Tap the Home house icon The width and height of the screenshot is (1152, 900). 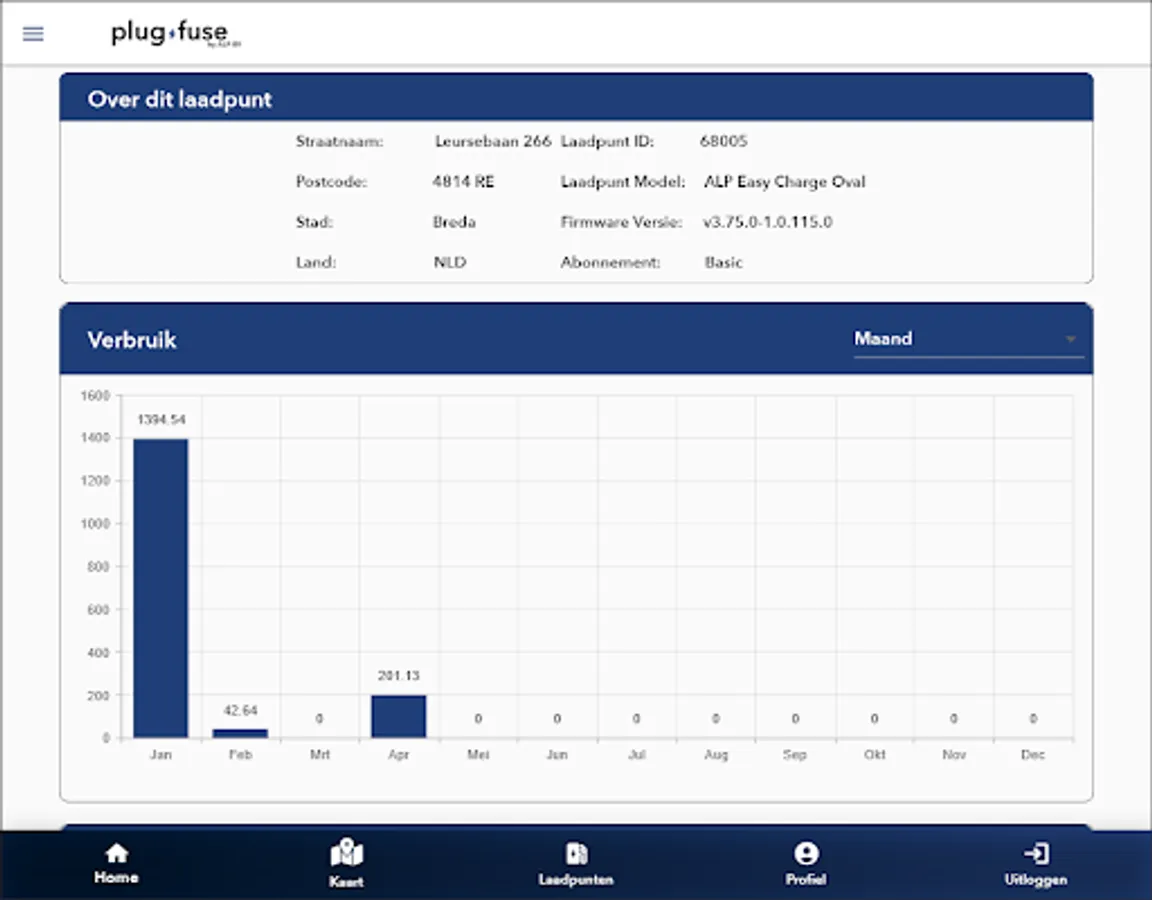[x=116, y=853]
